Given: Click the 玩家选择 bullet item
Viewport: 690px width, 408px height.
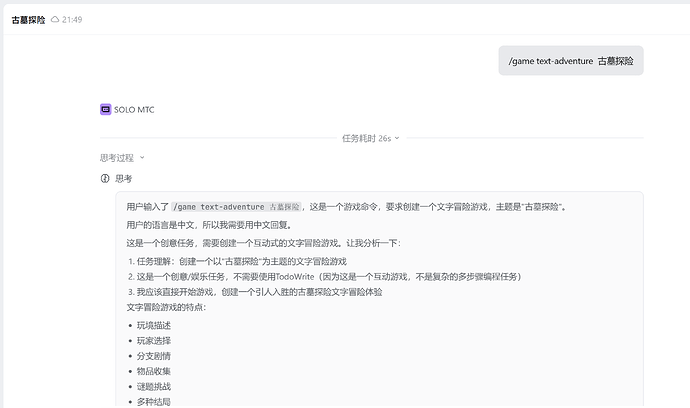Looking at the screenshot, I should click(154, 341).
